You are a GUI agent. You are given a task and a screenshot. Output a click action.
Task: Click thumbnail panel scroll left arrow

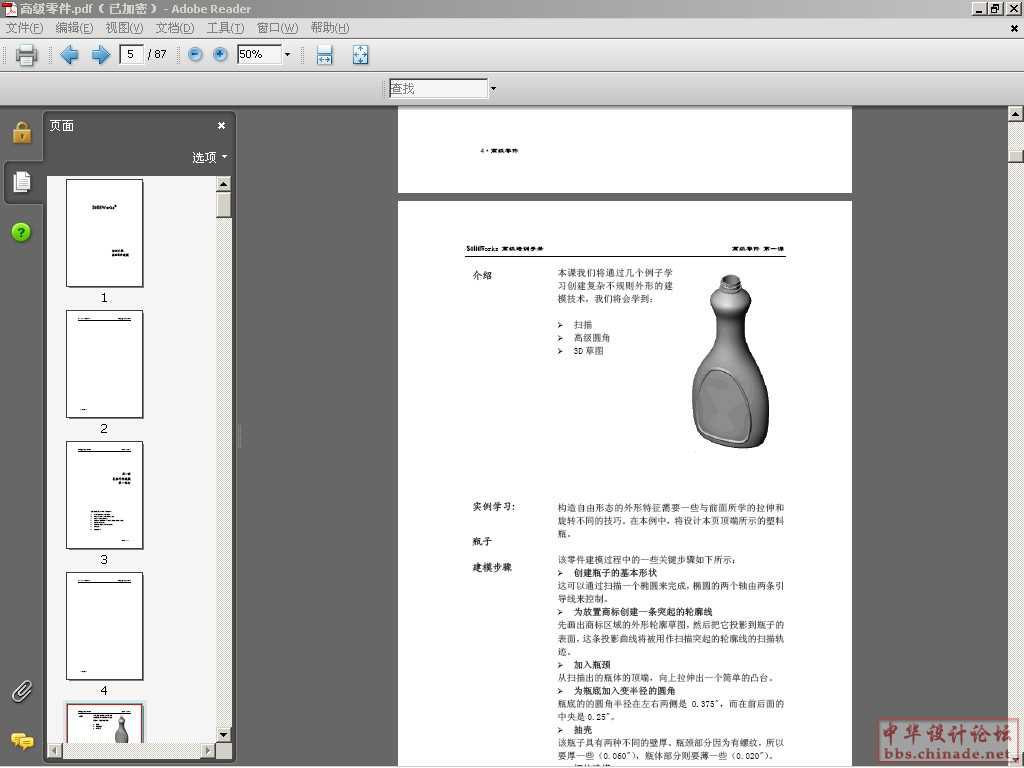56,750
